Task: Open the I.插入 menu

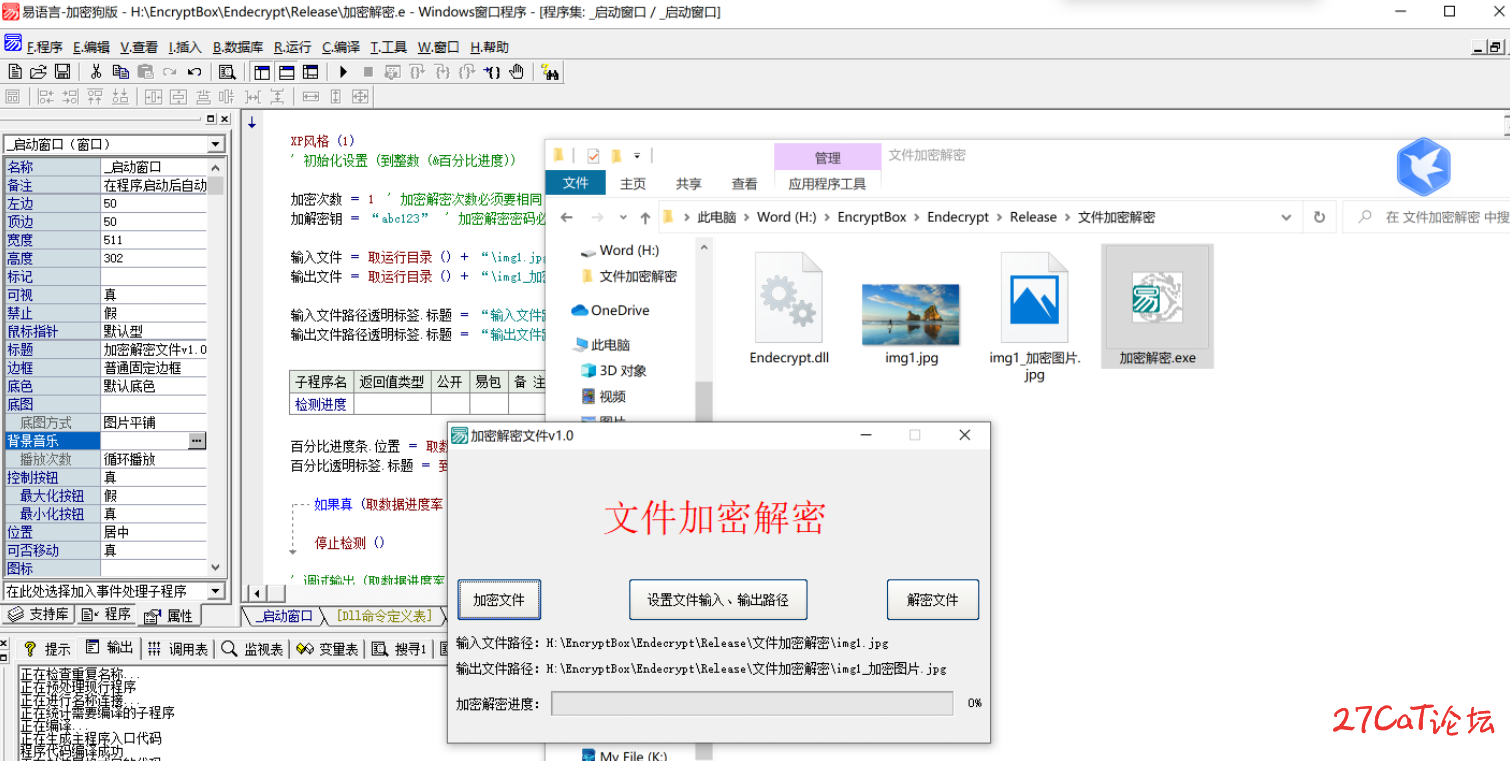Action: [185, 47]
